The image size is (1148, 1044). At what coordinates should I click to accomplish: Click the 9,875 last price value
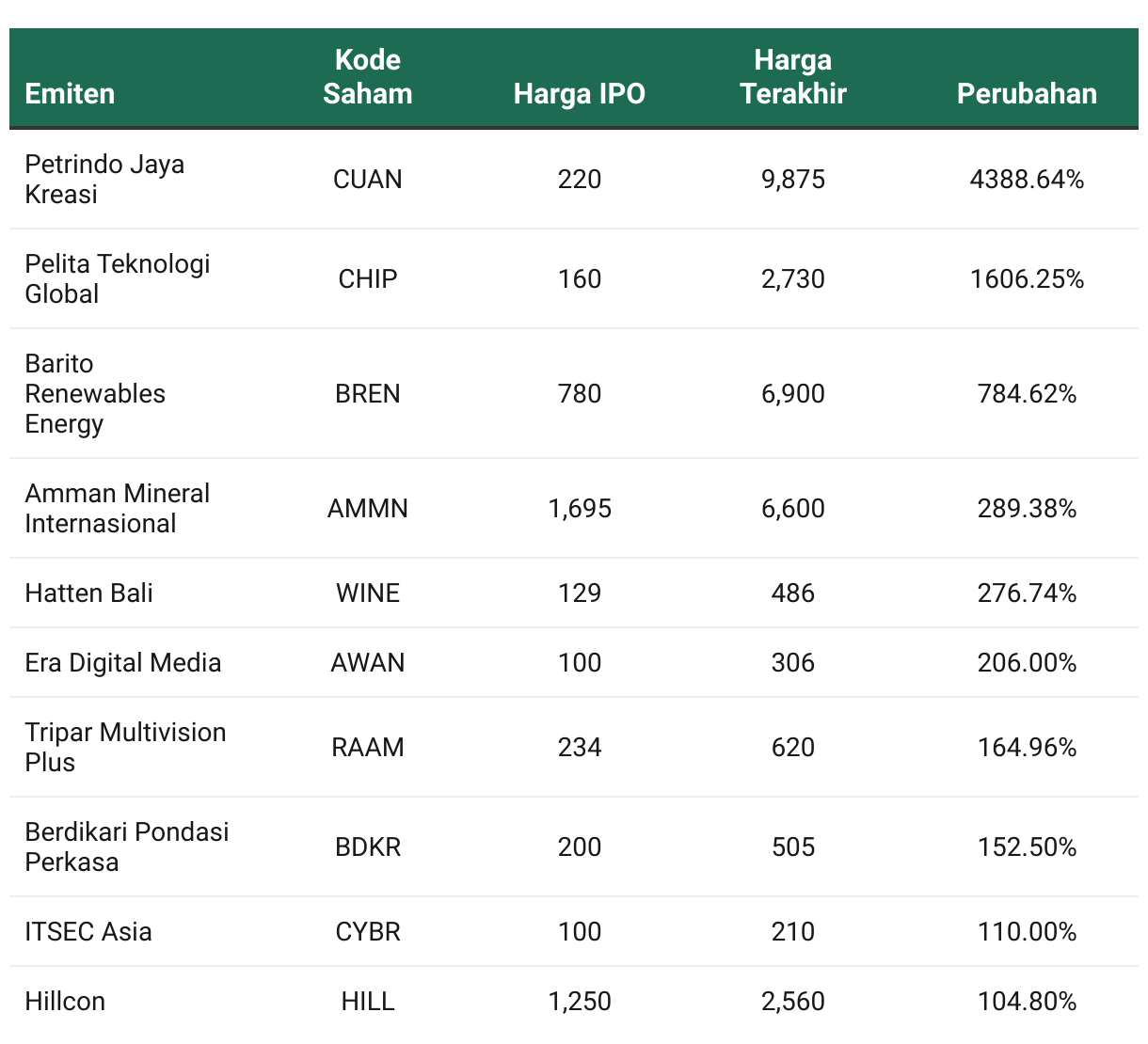792,179
